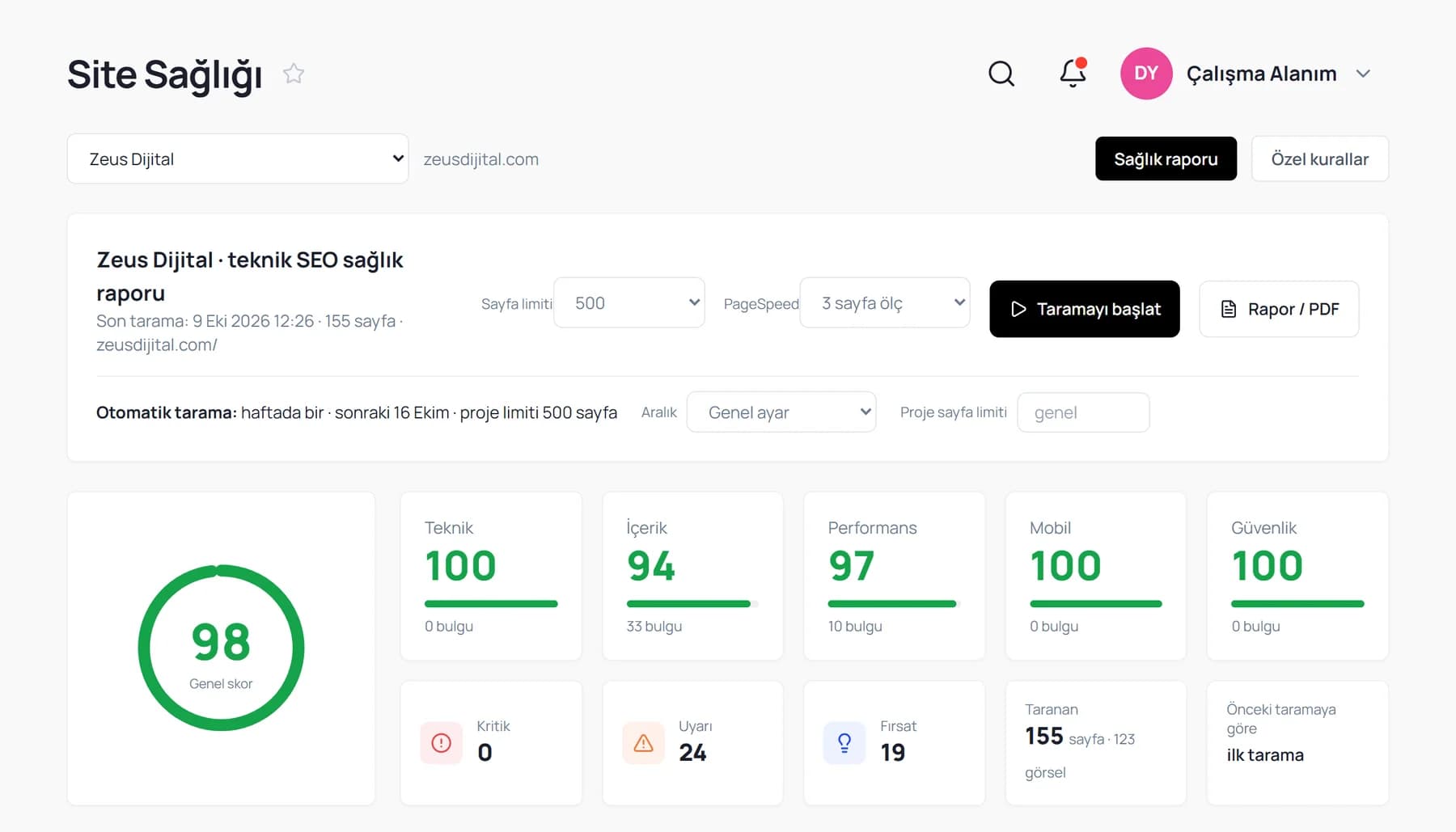Open the Güvenlik 100 score card
Screen dimensions: 1456x832
coord(1297,576)
